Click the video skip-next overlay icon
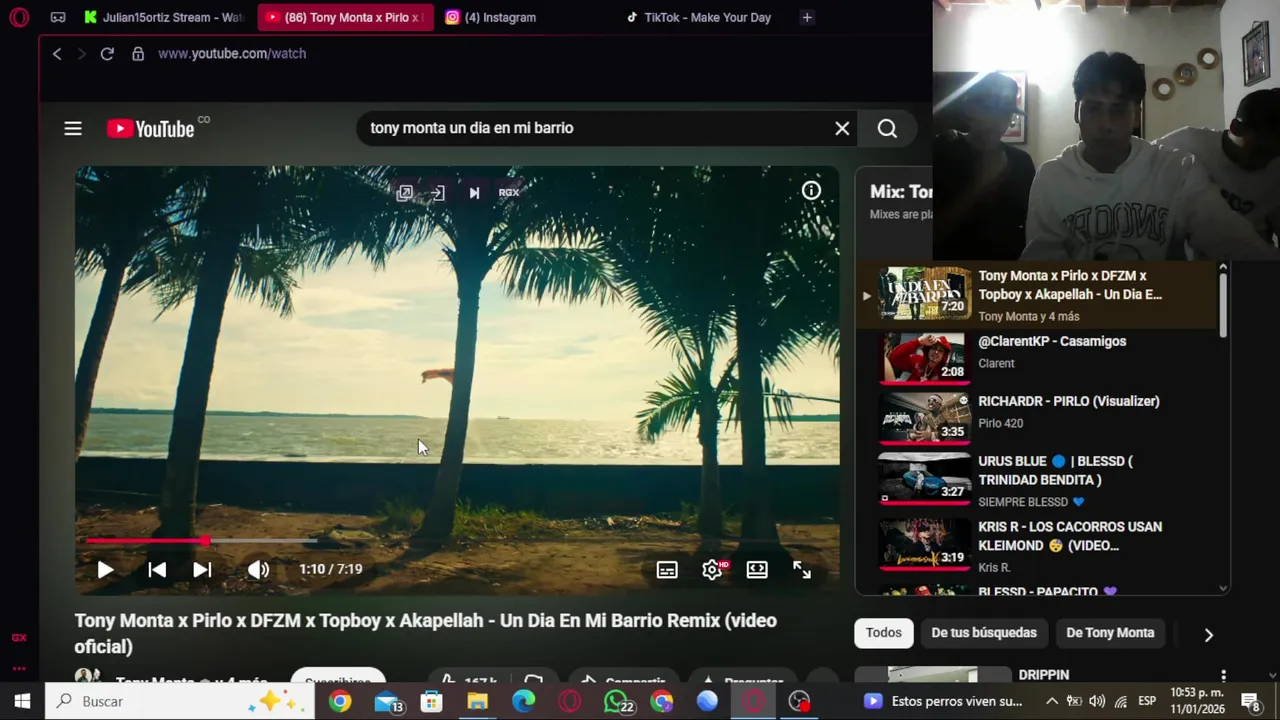The image size is (1280, 720). pyautogui.click(x=474, y=193)
